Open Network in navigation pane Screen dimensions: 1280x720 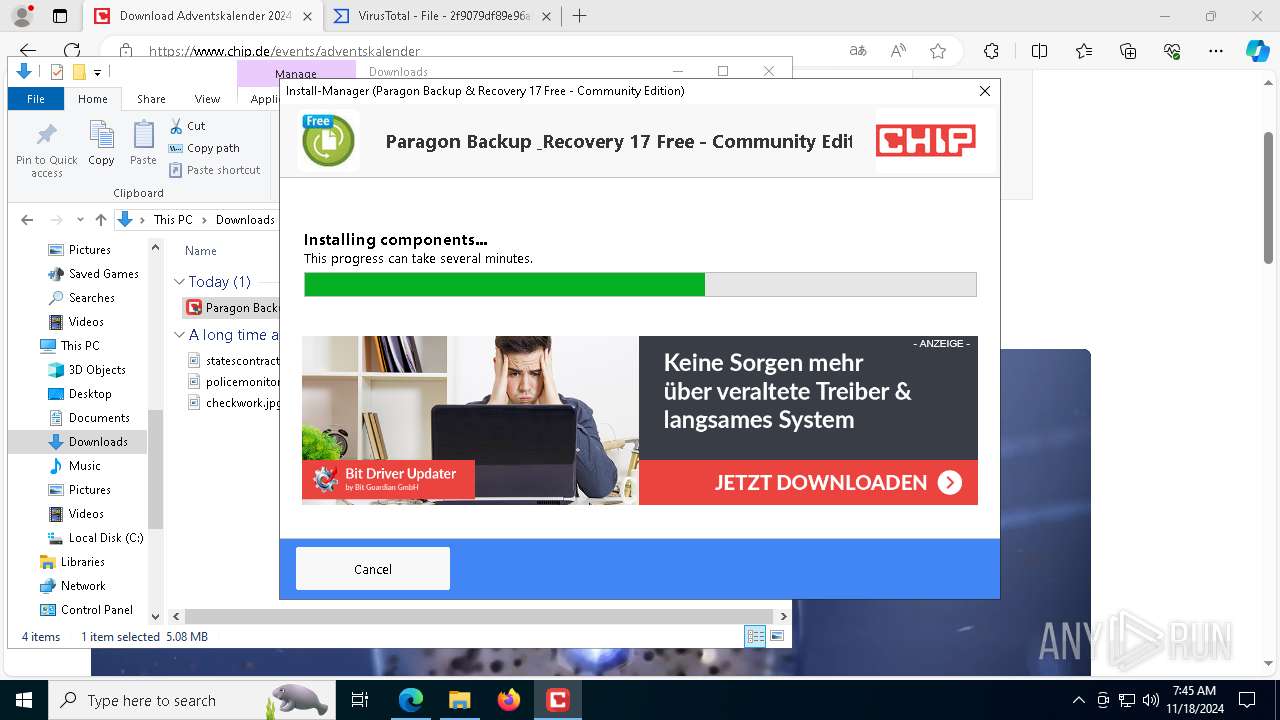coord(72,586)
